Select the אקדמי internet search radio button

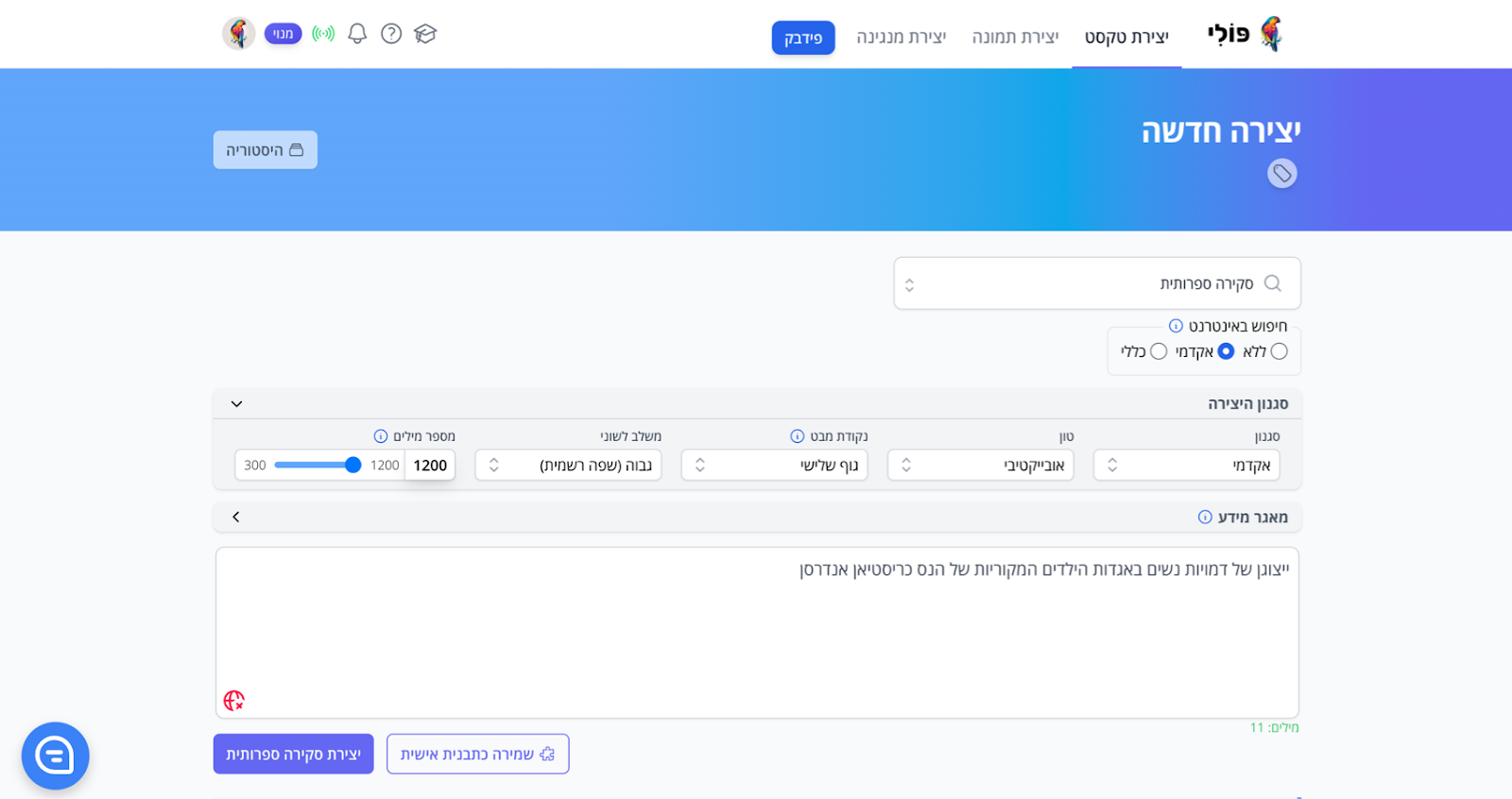click(x=1226, y=351)
